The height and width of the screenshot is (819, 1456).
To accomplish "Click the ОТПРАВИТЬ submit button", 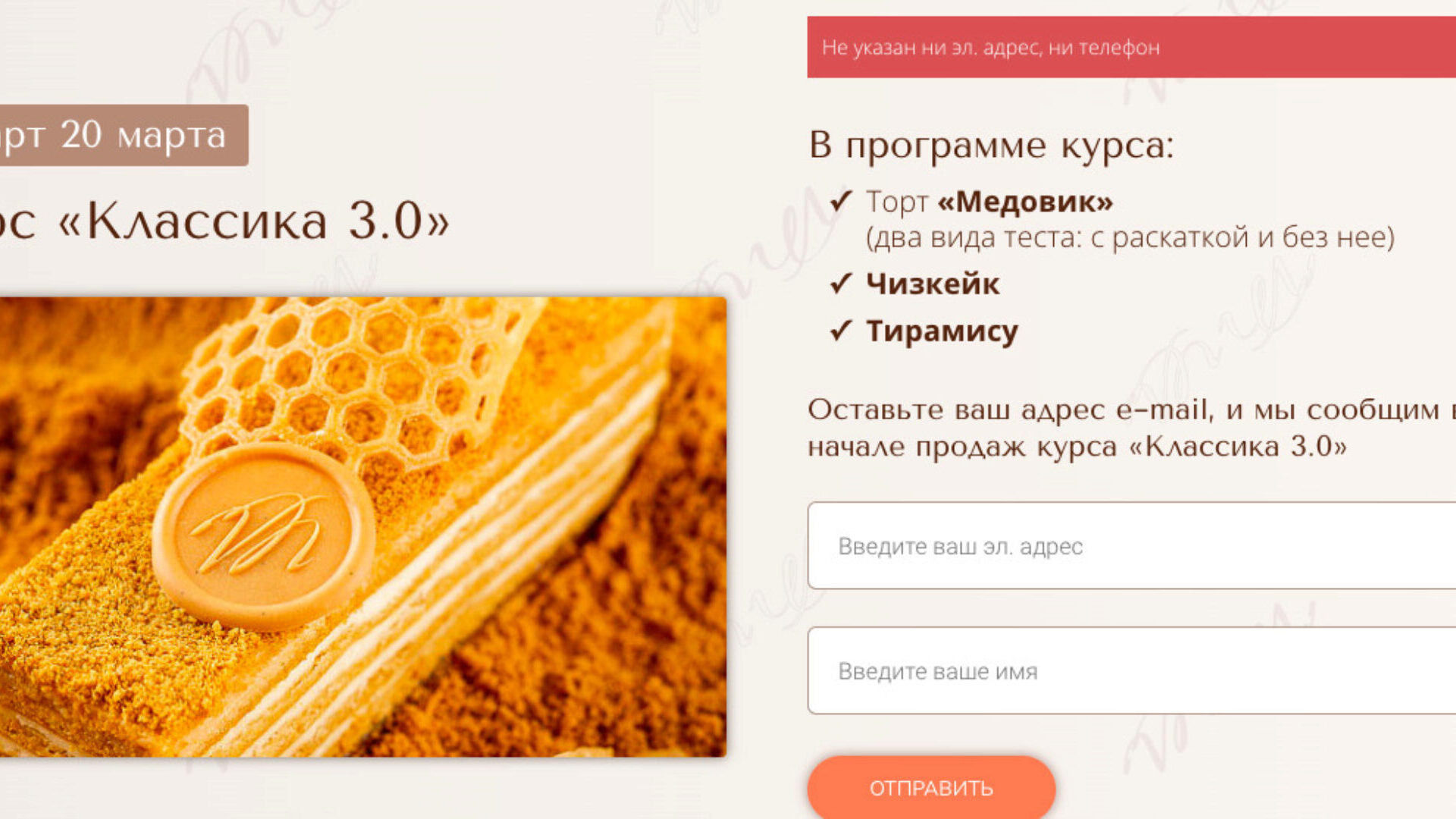I will click(x=931, y=787).
